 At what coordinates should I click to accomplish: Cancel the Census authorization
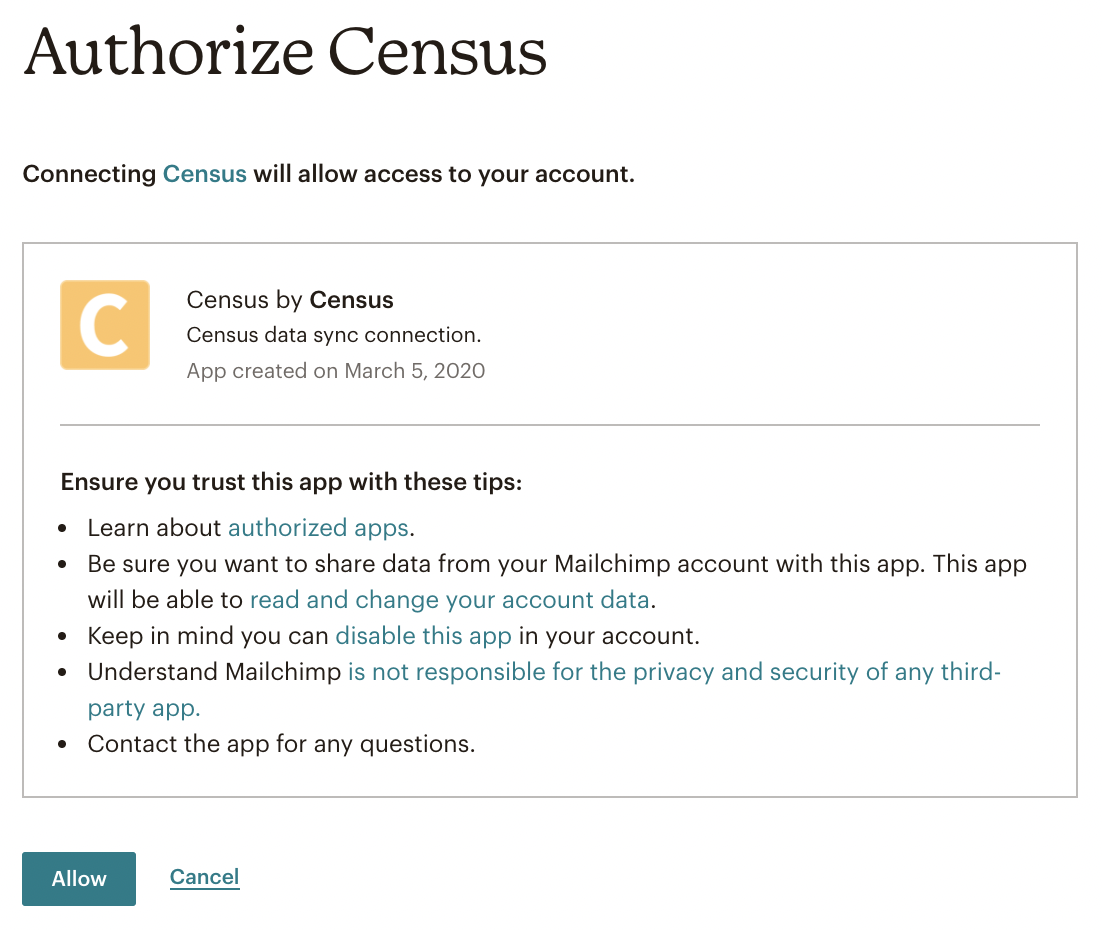coord(204,878)
